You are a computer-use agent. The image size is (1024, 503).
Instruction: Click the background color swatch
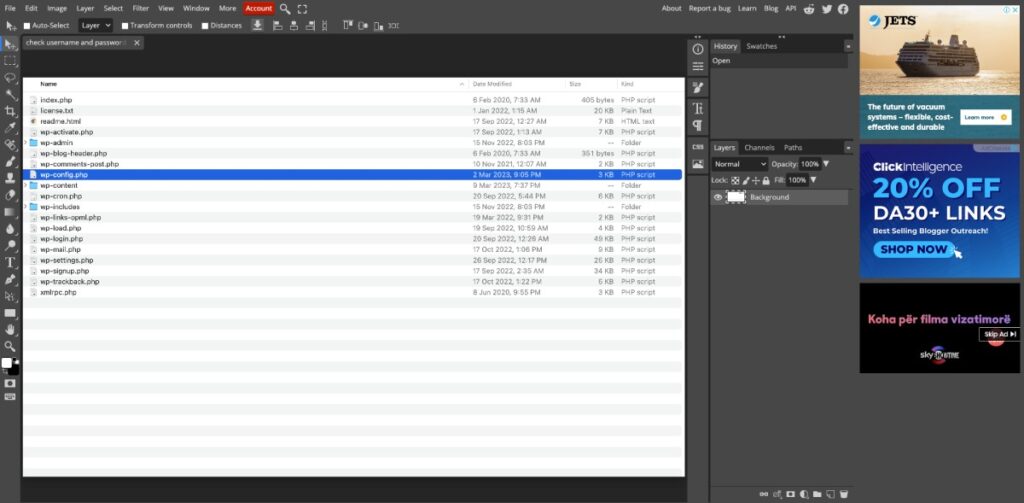pyautogui.click(x=13, y=370)
